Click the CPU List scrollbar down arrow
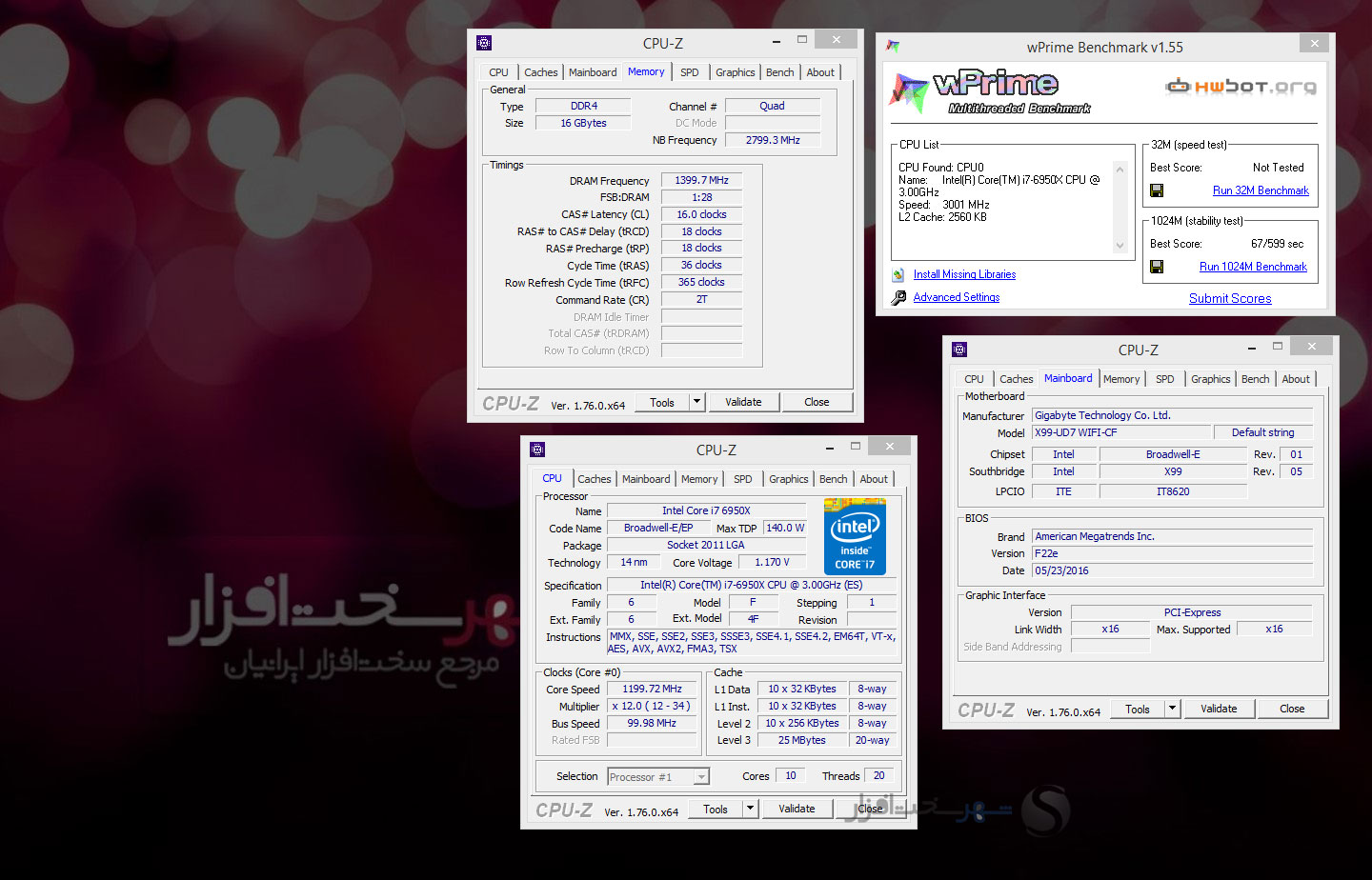This screenshot has height=880, width=1372. [1120, 246]
